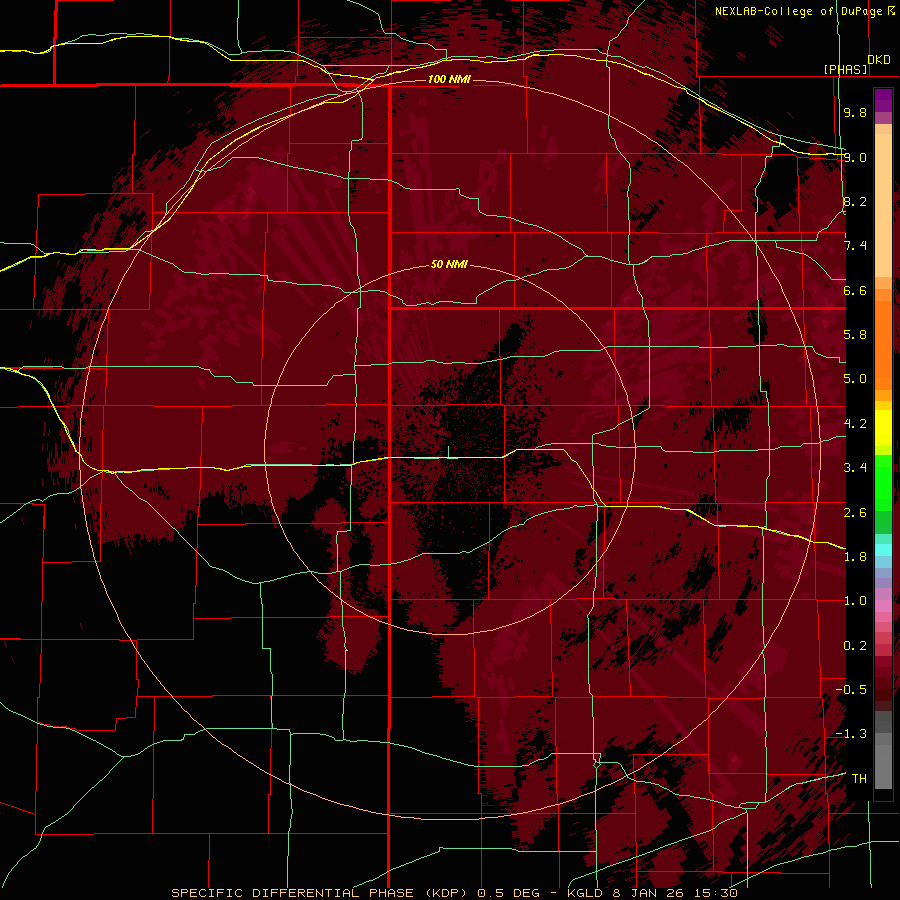This screenshot has width=900, height=900.
Task: Click the -0.5 scale value
Action: 851,690
